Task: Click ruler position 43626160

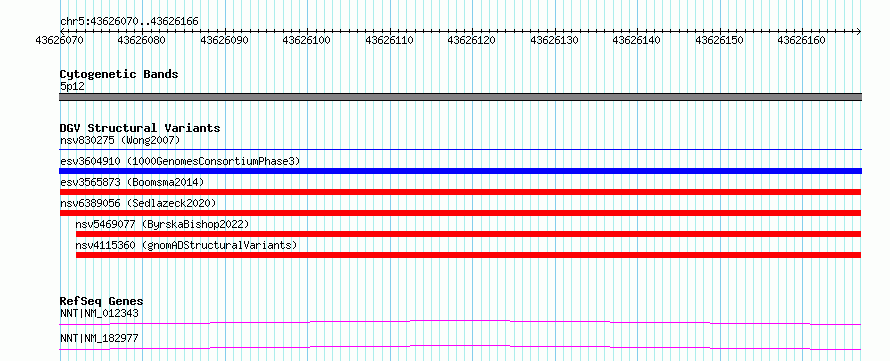Action: click(x=801, y=40)
